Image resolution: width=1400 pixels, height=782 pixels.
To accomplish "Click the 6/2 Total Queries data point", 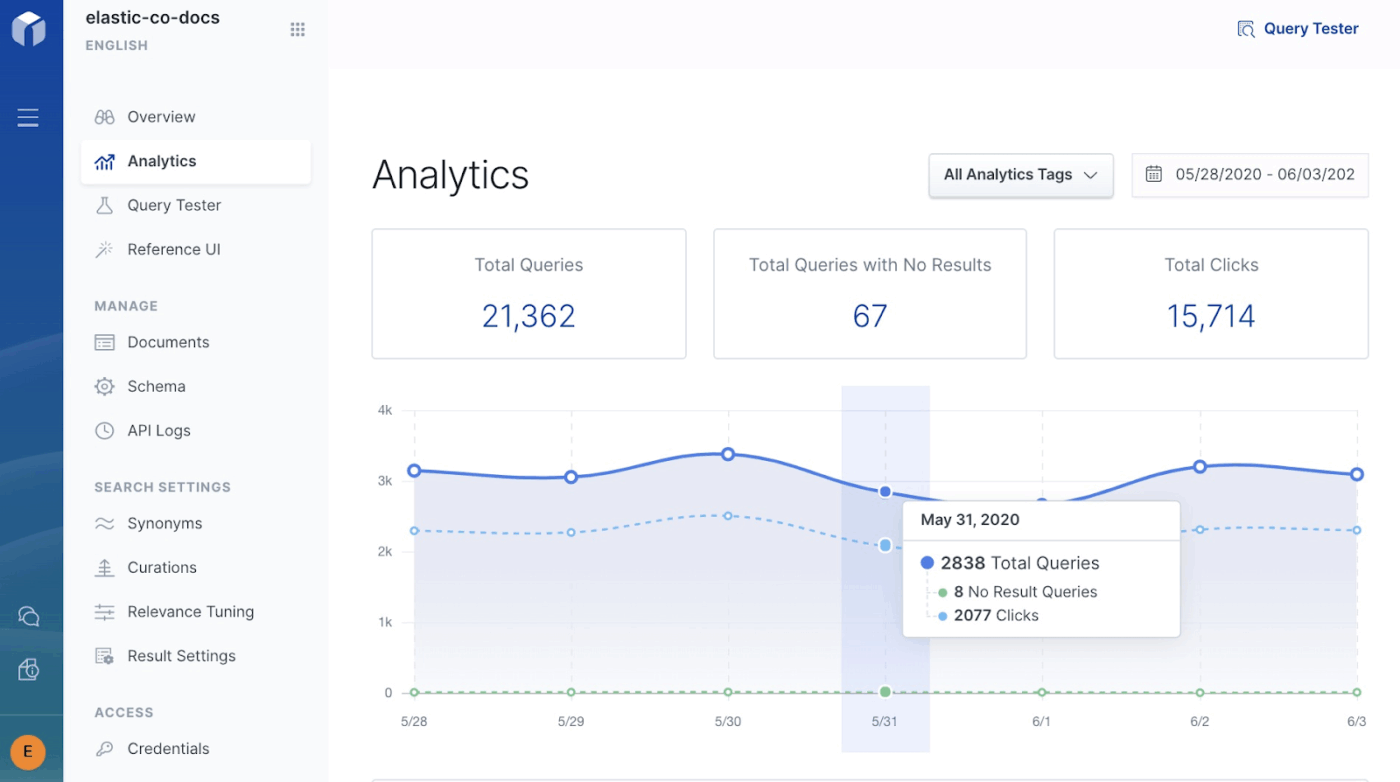I will pos(1200,467).
